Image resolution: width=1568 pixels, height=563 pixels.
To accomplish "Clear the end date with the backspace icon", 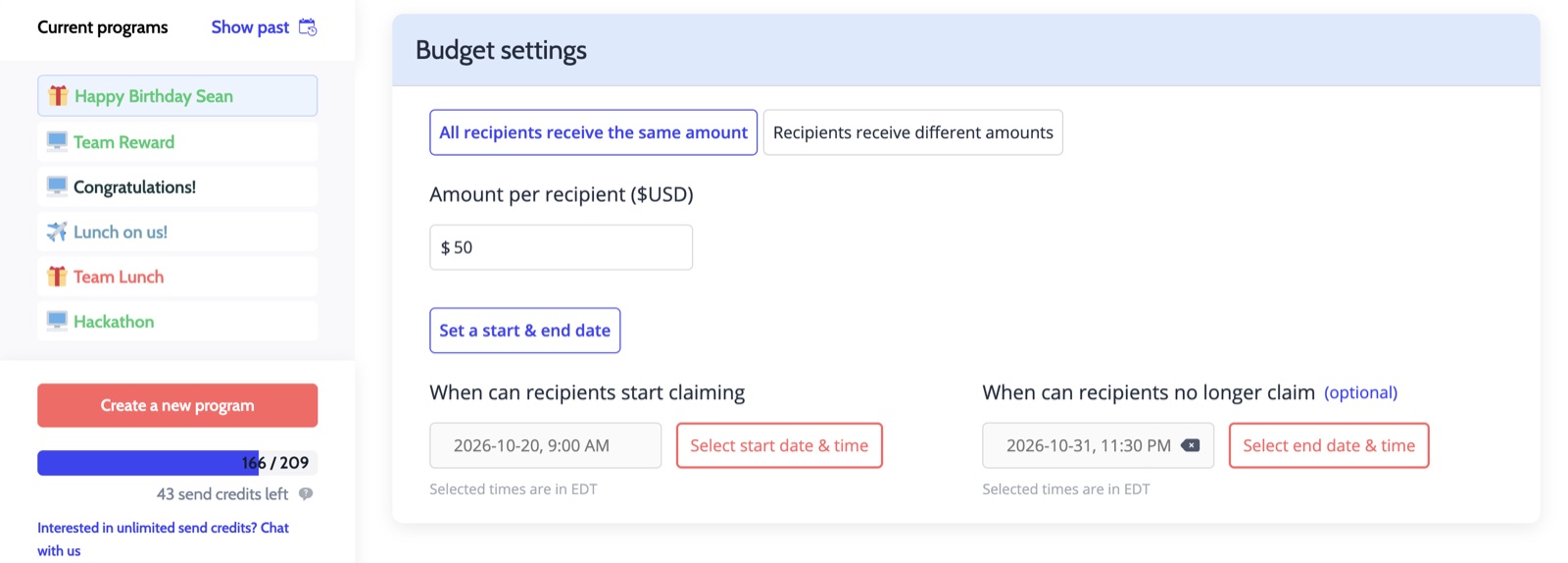I will (x=1191, y=445).
